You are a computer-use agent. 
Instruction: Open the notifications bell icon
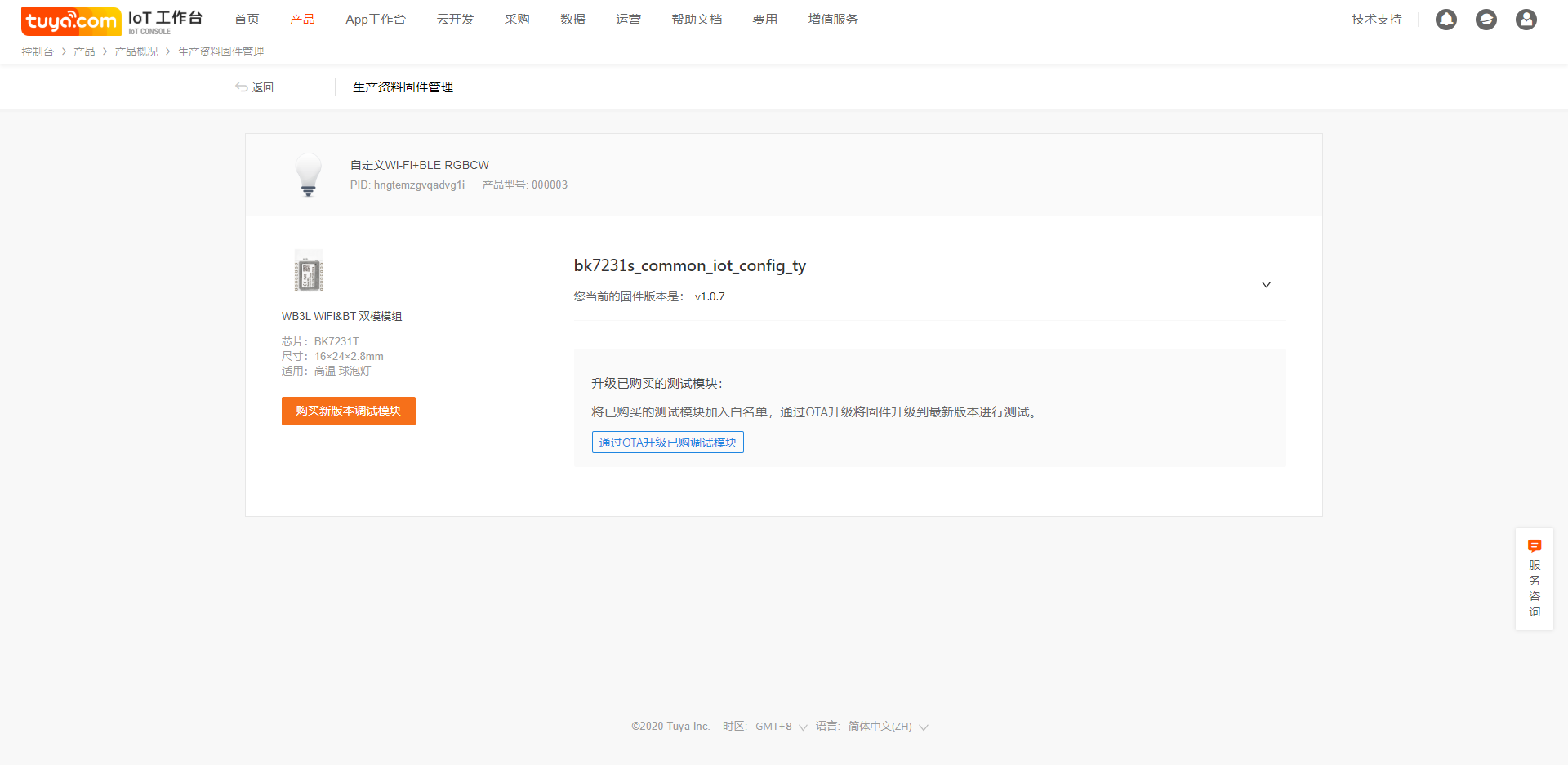click(x=1446, y=20)
